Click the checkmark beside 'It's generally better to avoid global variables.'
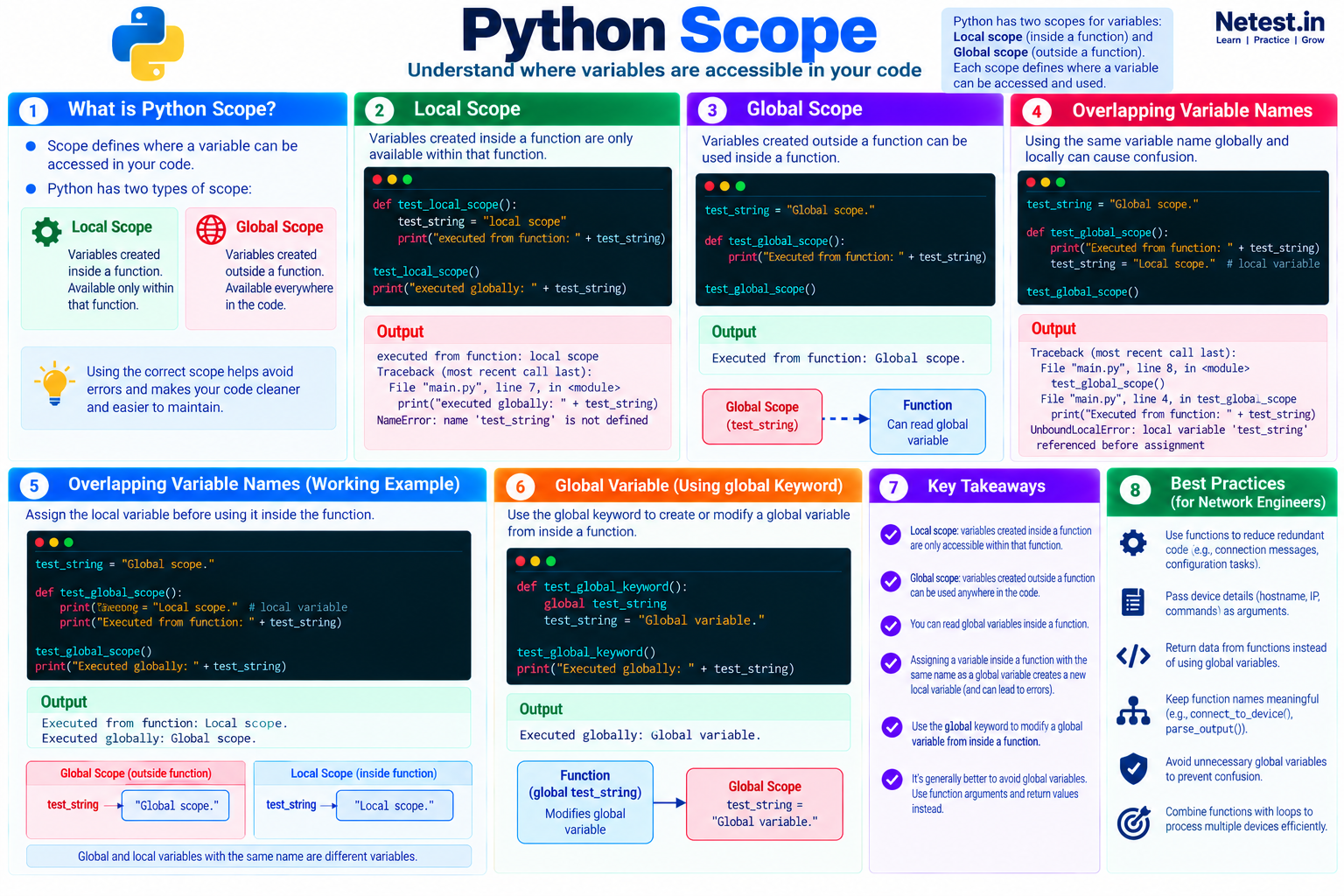 click(892, 779)
